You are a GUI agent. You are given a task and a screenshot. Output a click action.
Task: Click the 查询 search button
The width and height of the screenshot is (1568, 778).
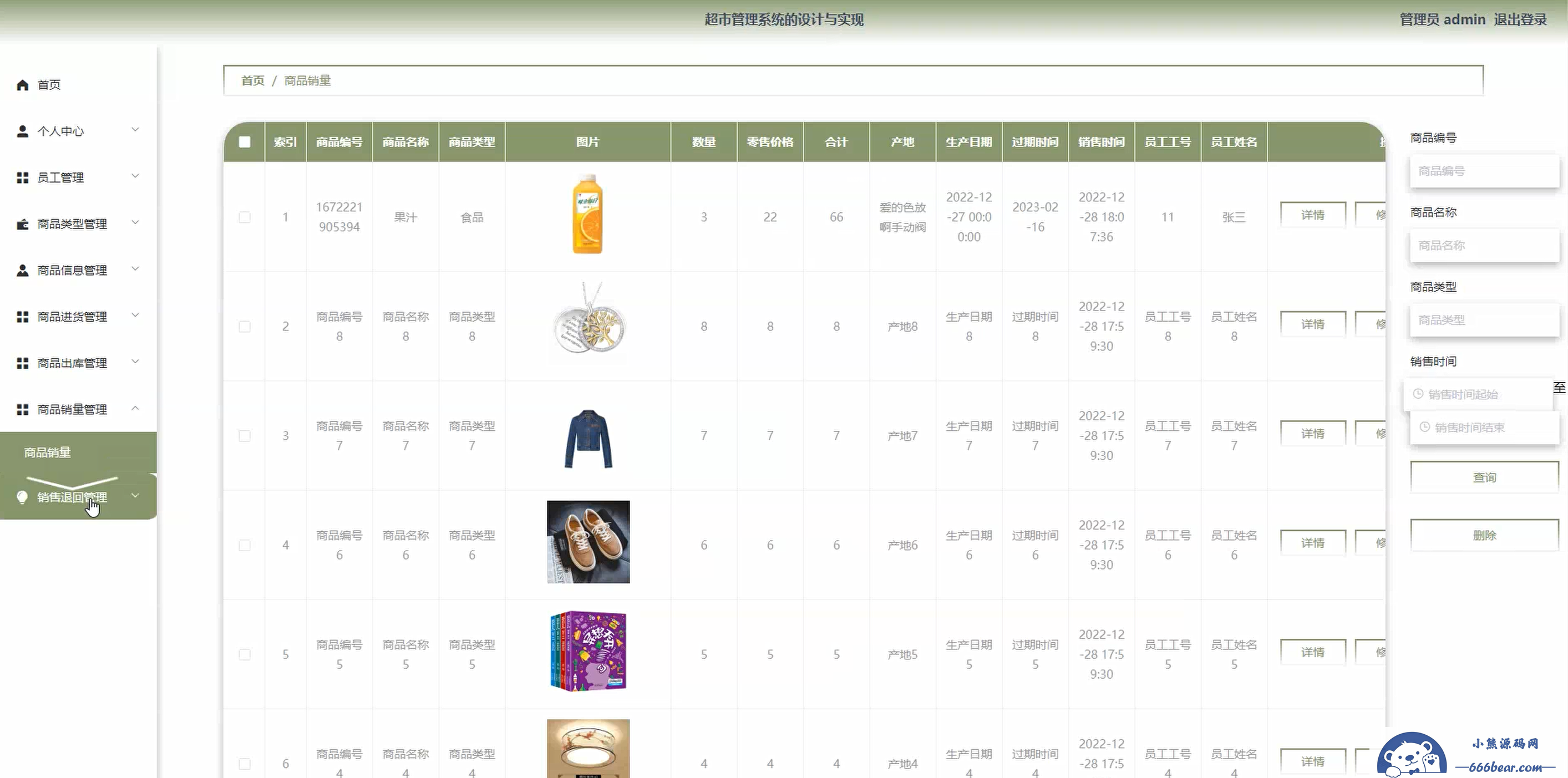pyautogui.click(x=1485, y=477)
